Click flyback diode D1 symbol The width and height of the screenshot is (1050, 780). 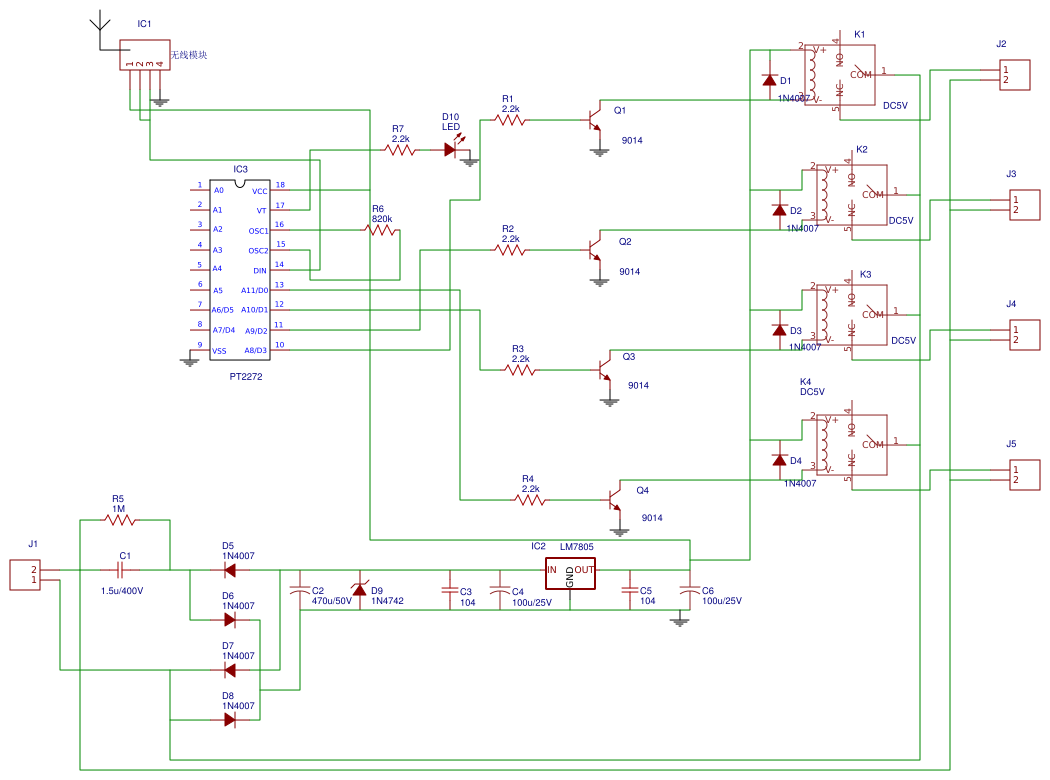point(770,80)
